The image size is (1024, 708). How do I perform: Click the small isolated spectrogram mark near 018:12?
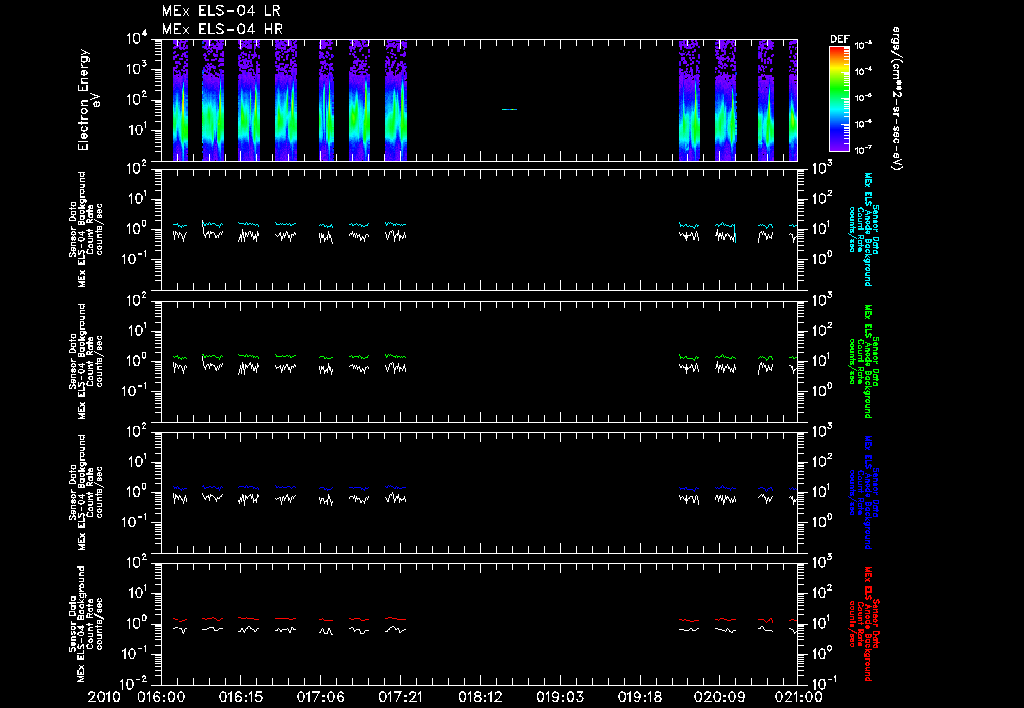(x=509, y=109)
